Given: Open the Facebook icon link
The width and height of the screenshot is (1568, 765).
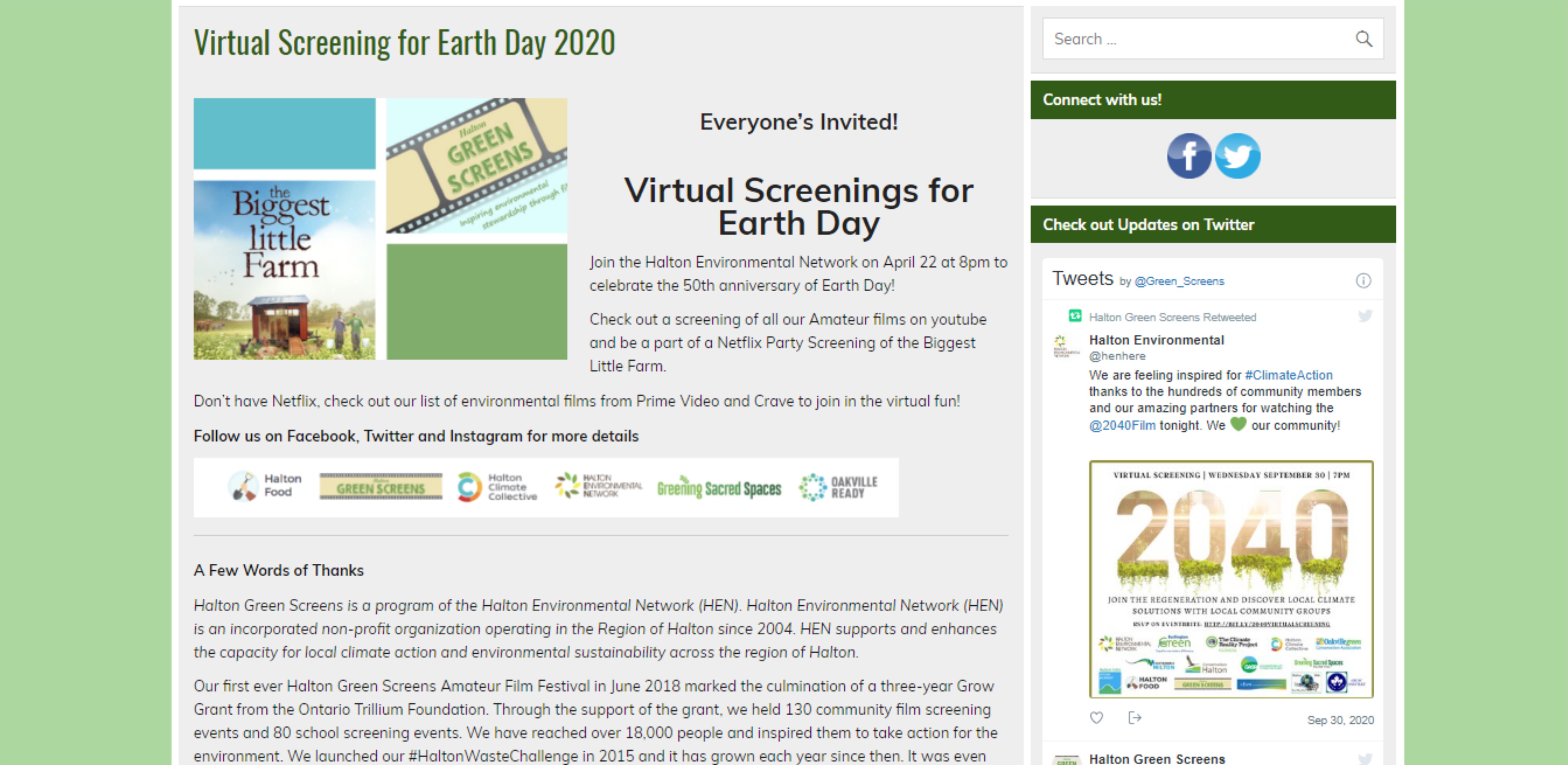Looking at the screenshot, I should coord(1189,156).
